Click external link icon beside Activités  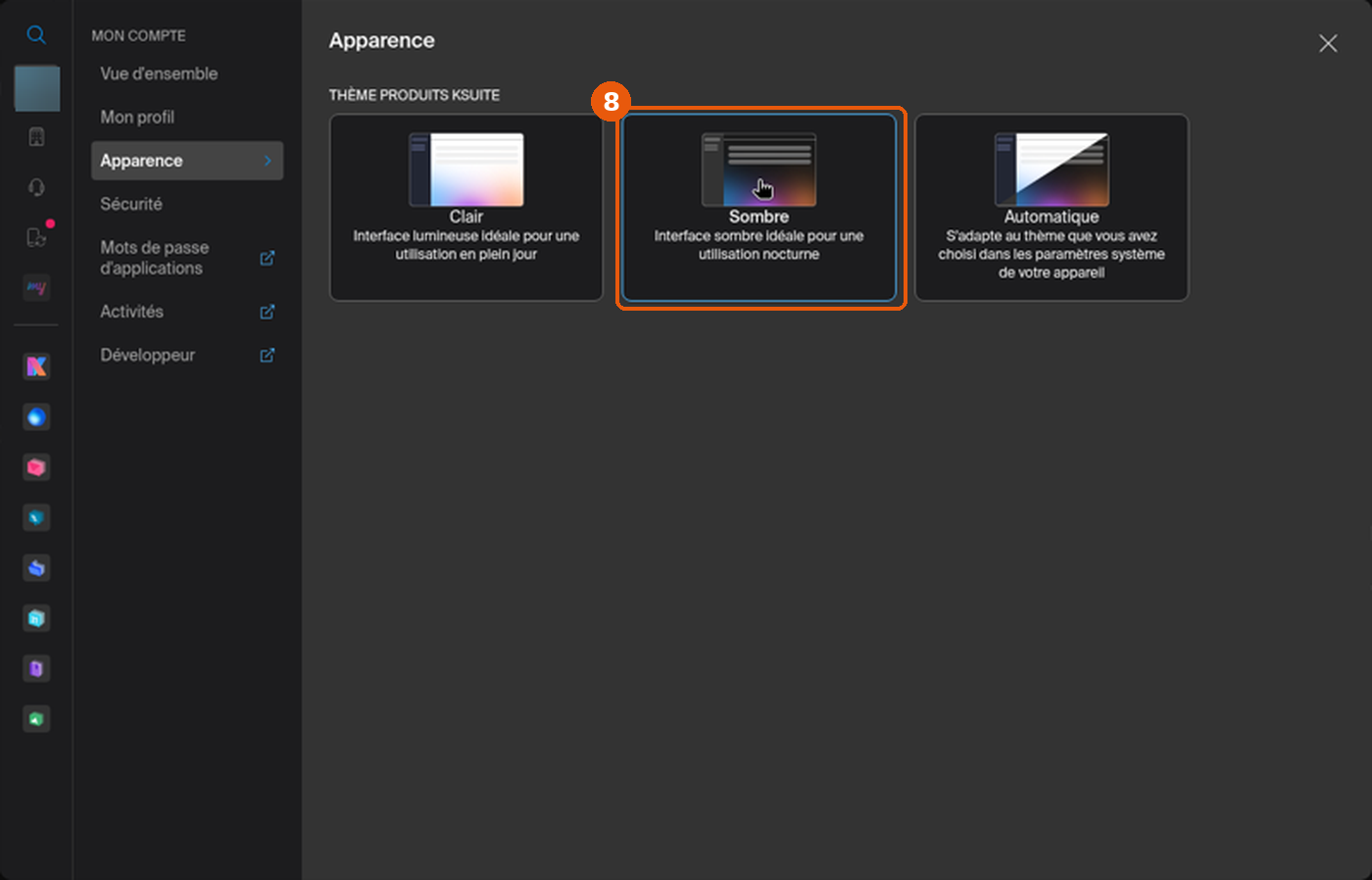pos(267,312)
